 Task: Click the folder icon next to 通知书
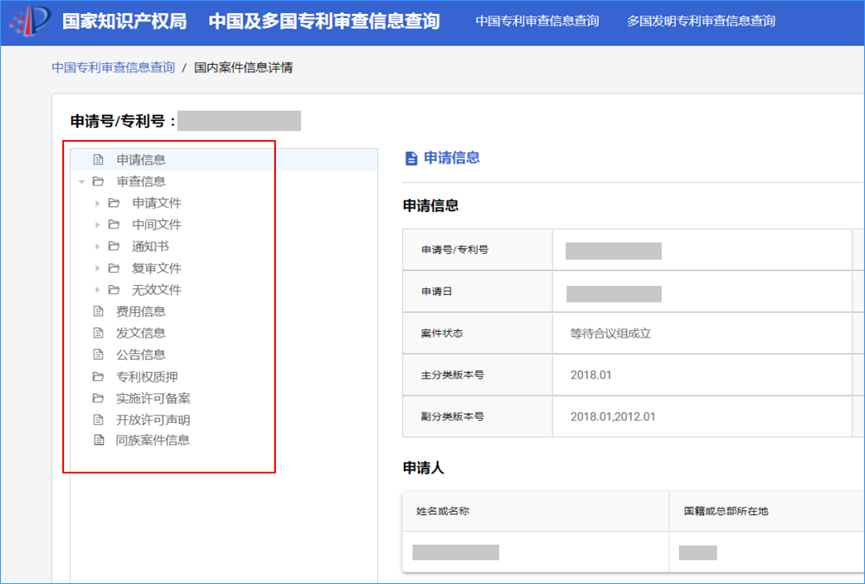click(114, 246)
